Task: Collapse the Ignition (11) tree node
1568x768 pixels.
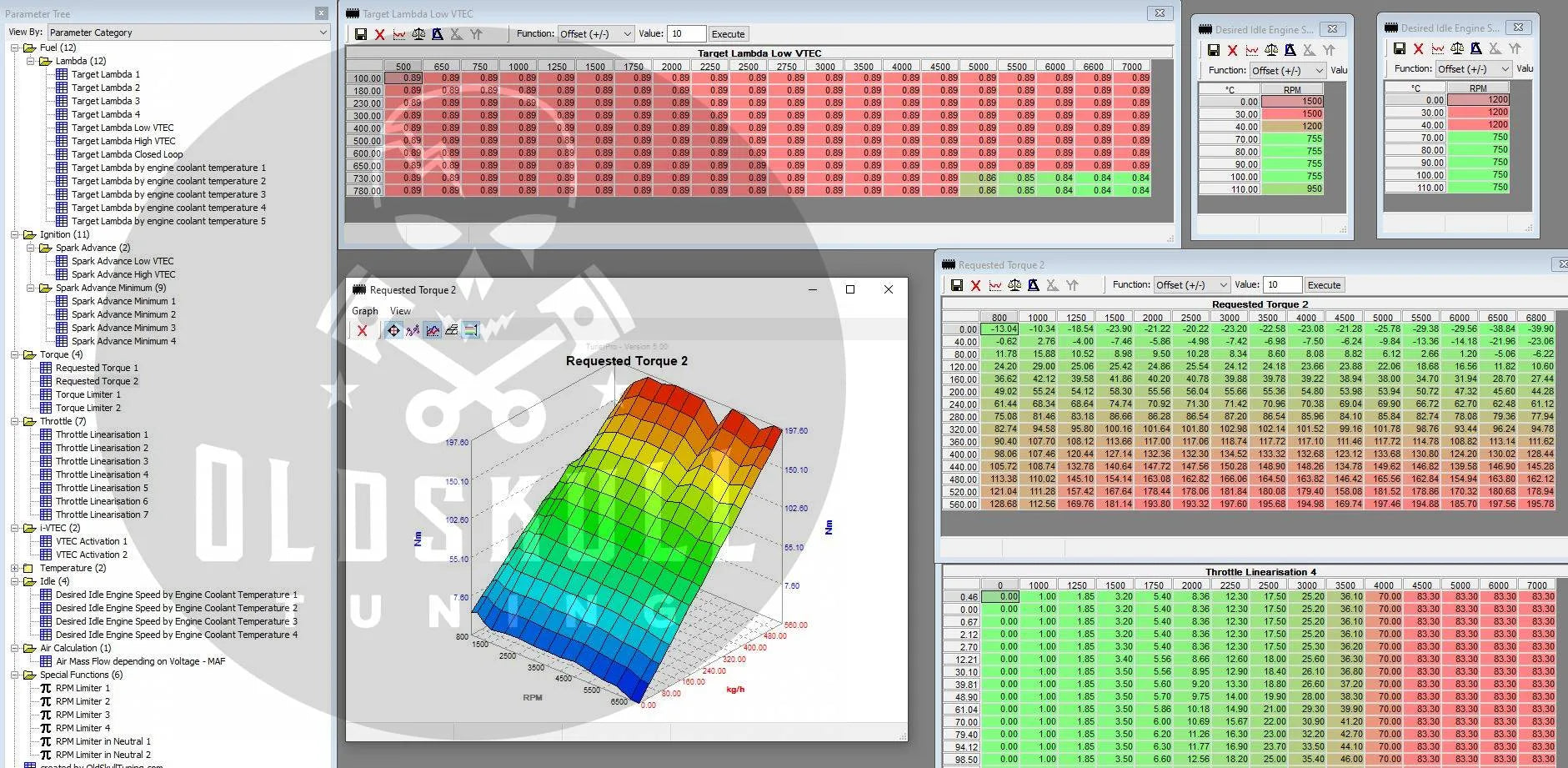Action: 15,234
